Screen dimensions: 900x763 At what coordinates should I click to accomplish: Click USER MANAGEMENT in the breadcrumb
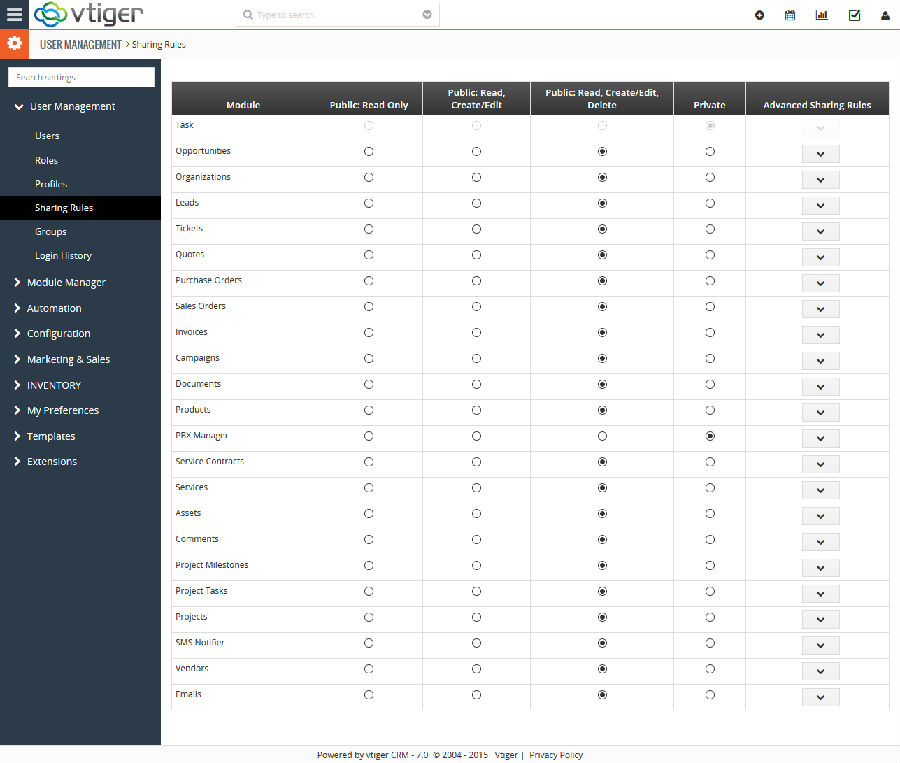tap(80, 45)
